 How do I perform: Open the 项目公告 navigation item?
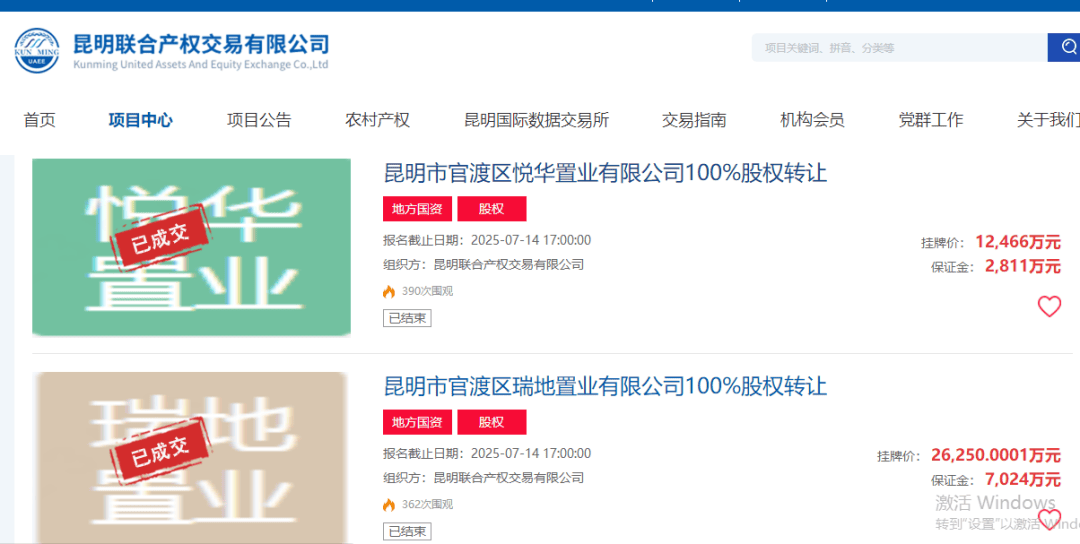click(x=259, y=120)
